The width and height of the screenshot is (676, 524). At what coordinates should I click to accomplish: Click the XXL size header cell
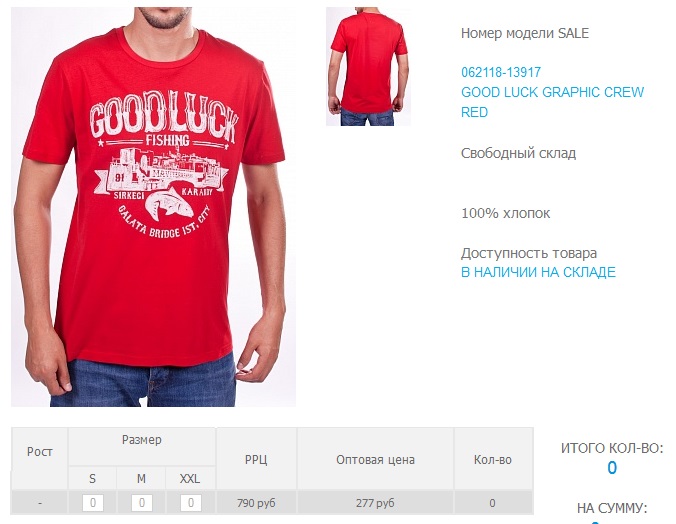(190, 478)
